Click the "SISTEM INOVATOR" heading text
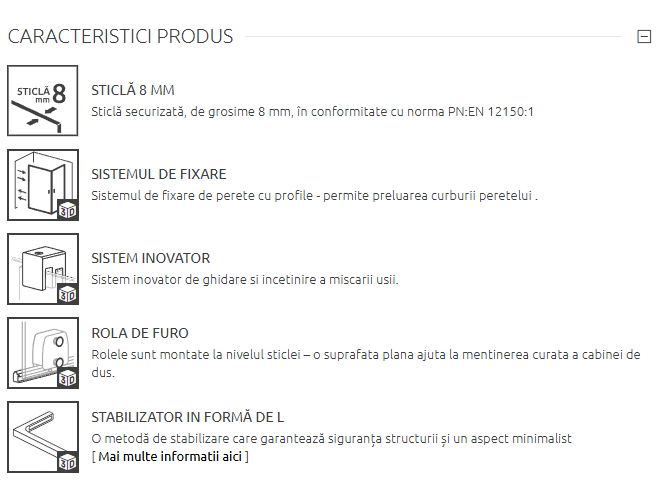This screenshot has width=667, height=497. point(150,258)
